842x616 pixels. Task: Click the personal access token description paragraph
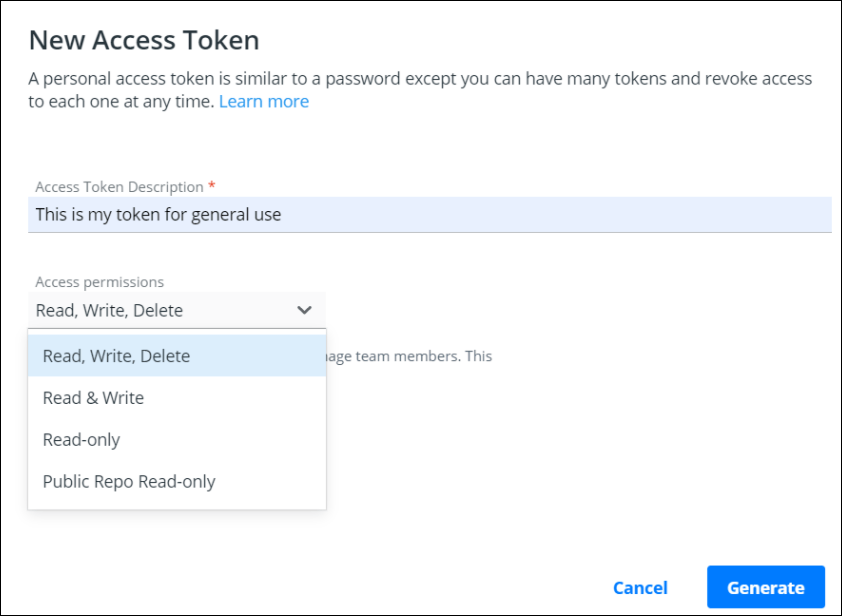pyautogui.click(x=420, y=89)
